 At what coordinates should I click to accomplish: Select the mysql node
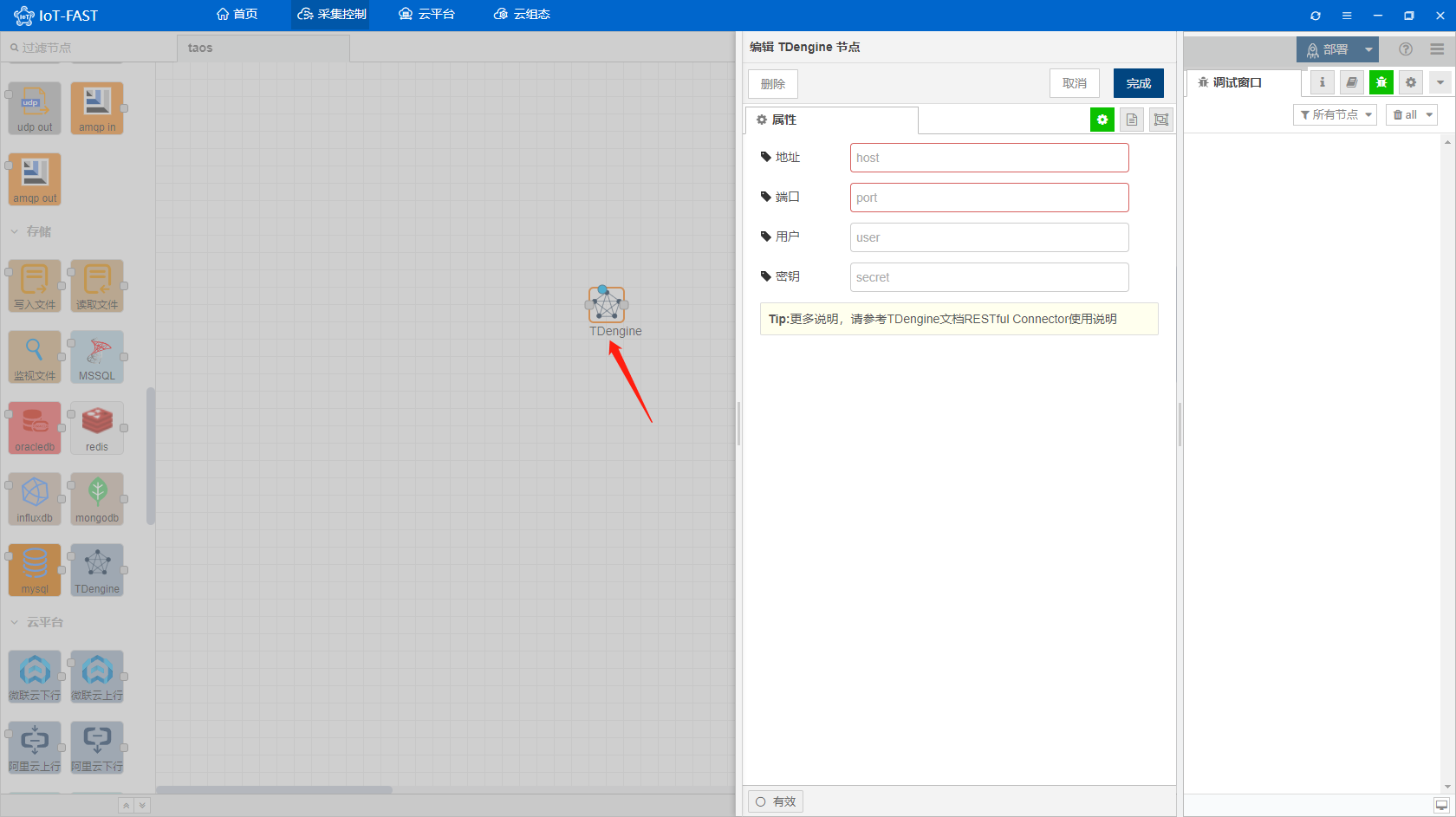[x=35, y=570]
